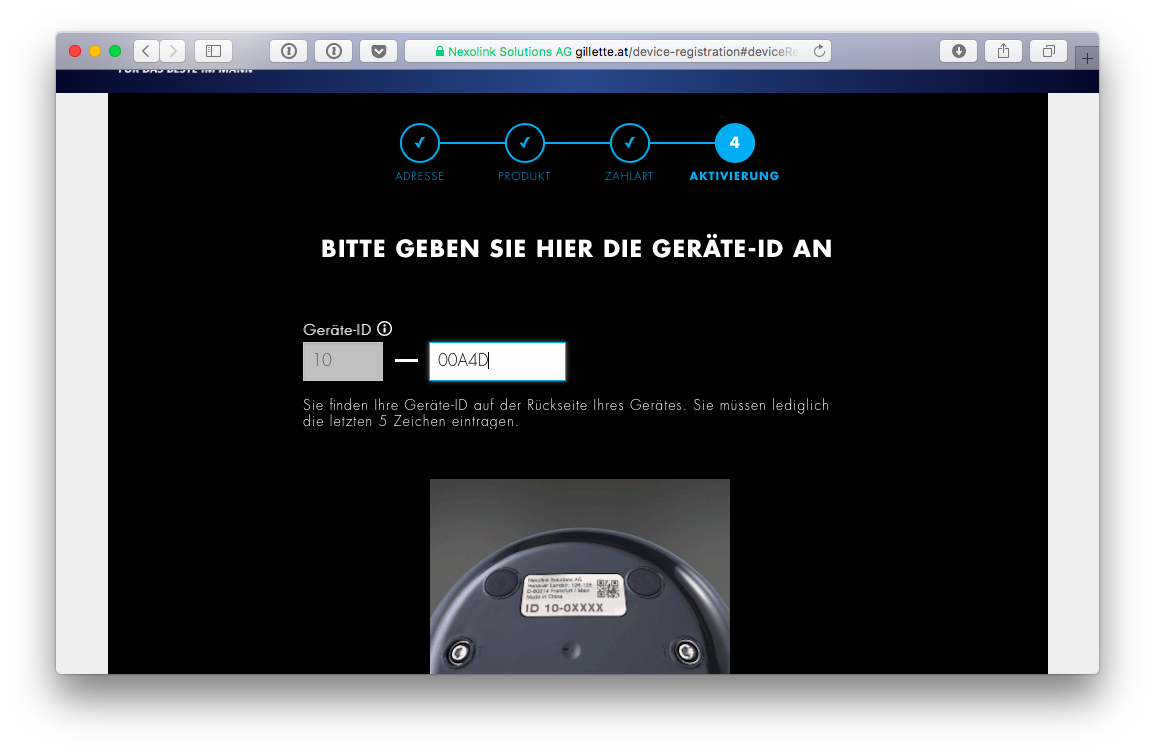Image resolution: width=1155 pixels, height=754 pixels.
Task: Show all tabs overview
Action: [1049, 51]
